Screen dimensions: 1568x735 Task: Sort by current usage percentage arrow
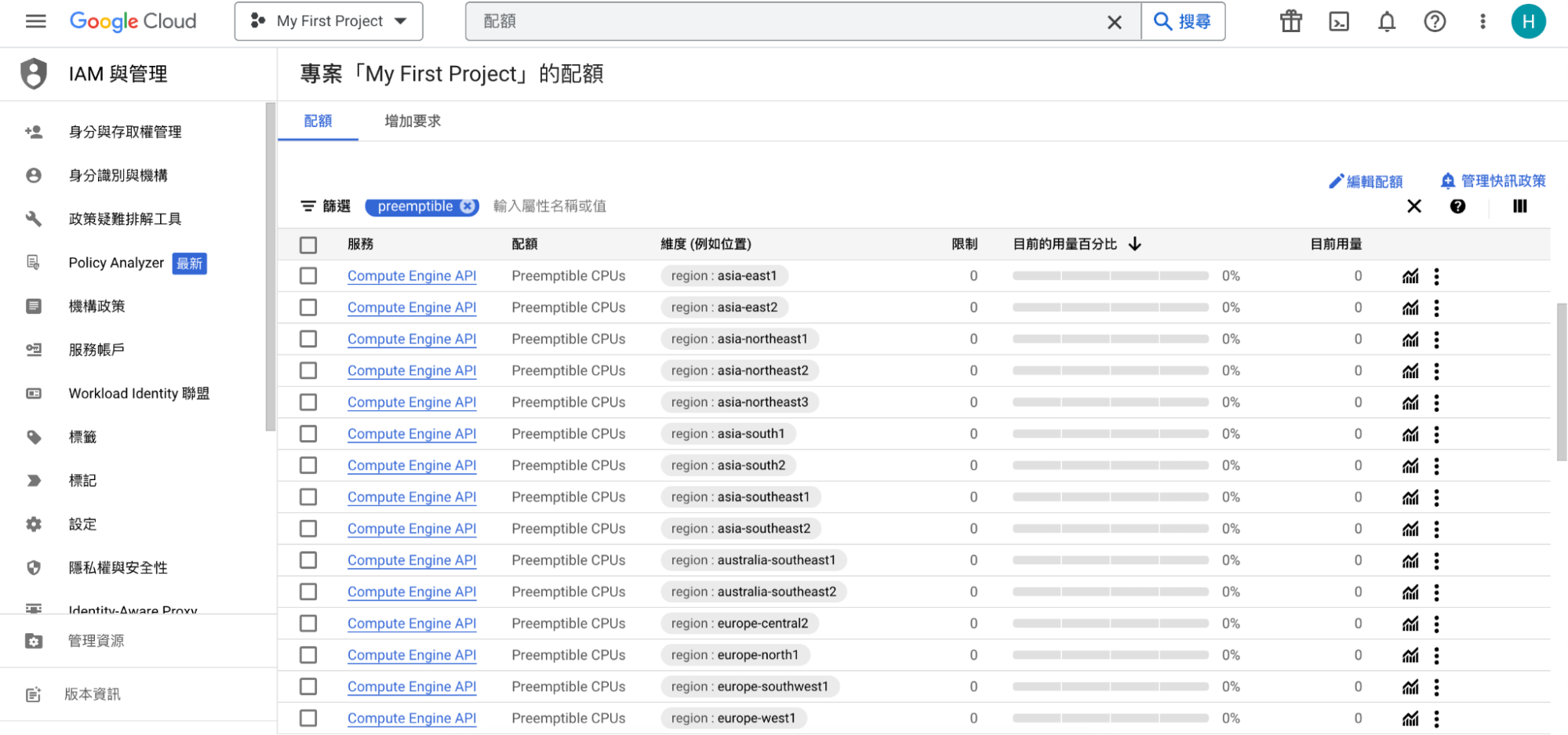tap(1135, 244)
